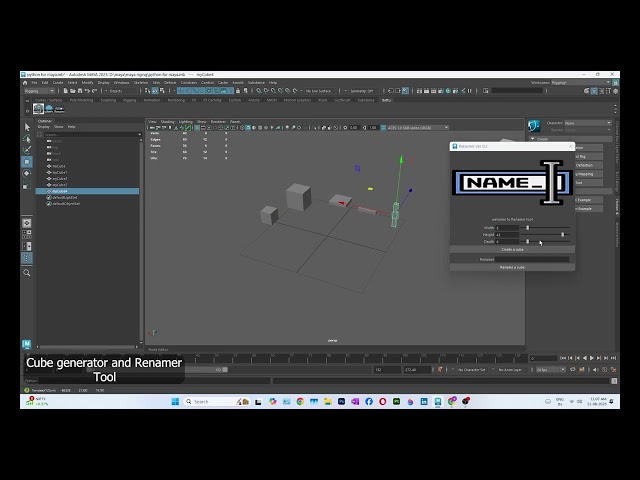Switch to the Poly Modeling shelf tab
Image resolution: width=640 pixels, height=480 pixels.
[x=81, y=100]
